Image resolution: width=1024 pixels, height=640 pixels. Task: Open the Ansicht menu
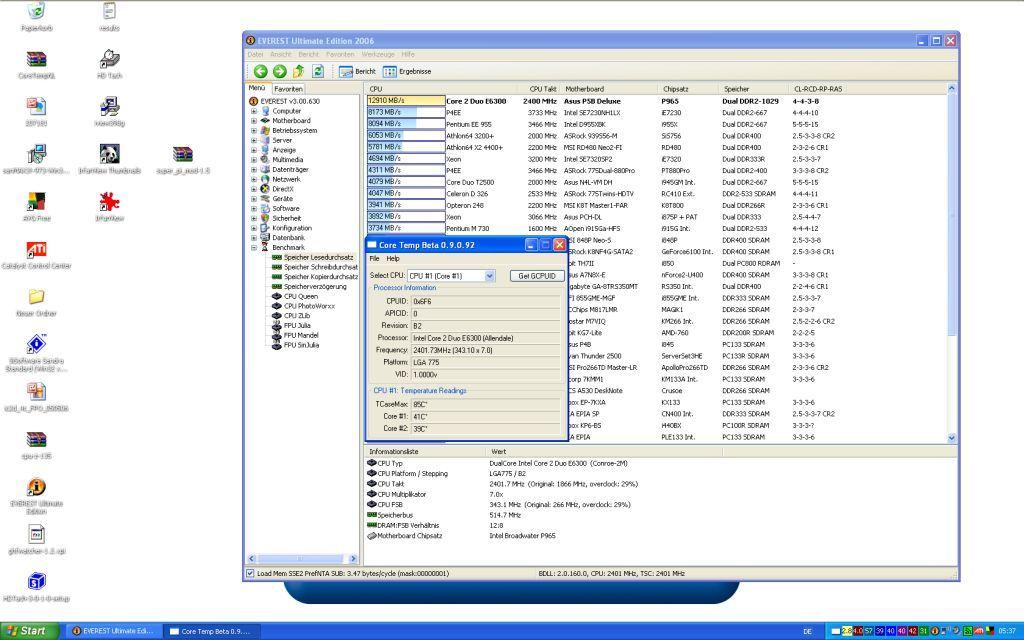(281, 55)
